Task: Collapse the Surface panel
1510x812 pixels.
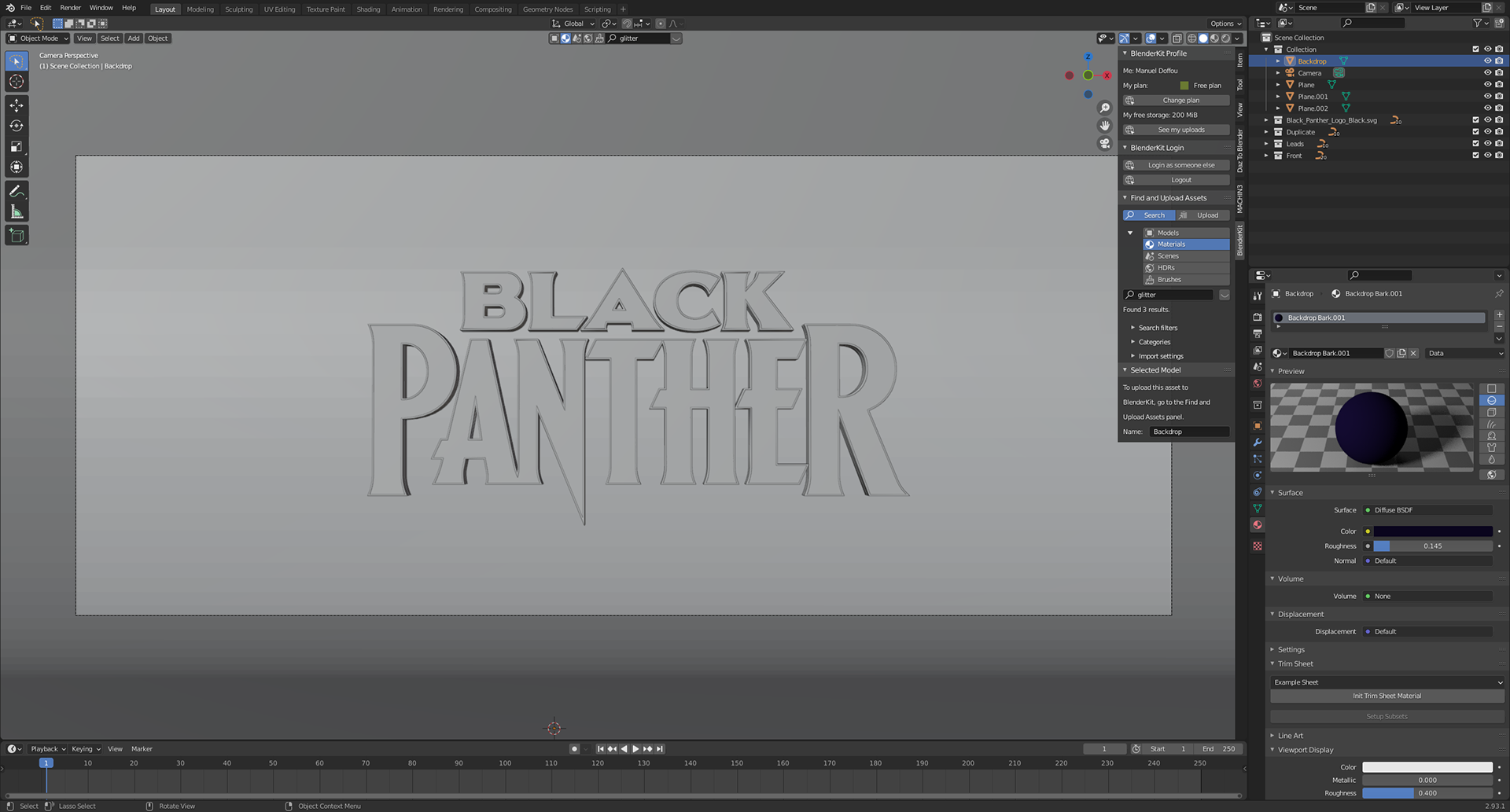Action: click(x=1290, y=493)
